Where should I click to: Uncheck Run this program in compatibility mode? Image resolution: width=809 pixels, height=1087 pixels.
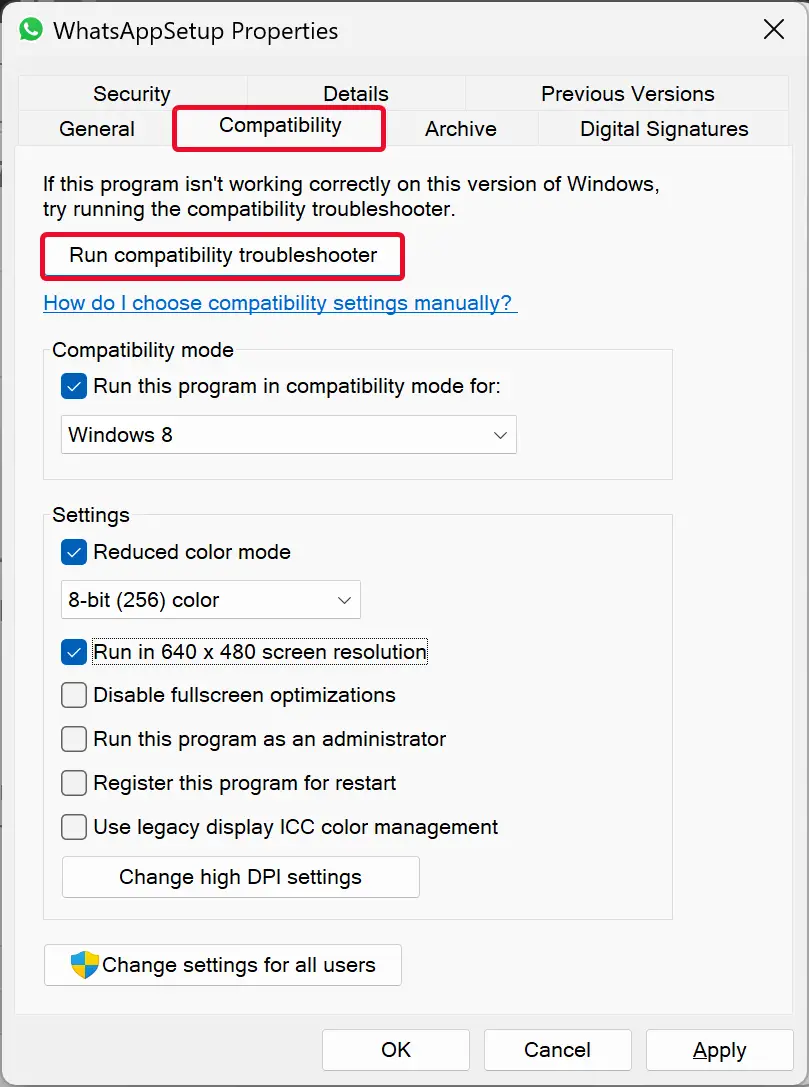73,386
